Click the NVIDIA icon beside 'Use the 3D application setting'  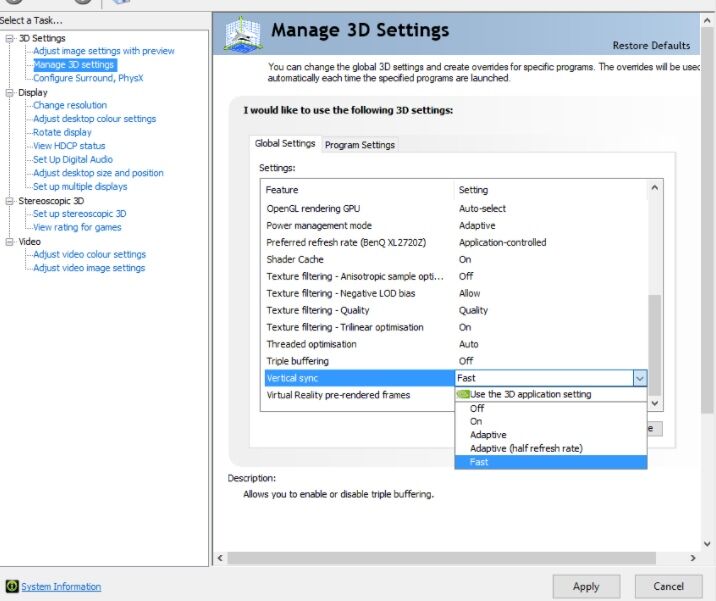click(463, 395)
